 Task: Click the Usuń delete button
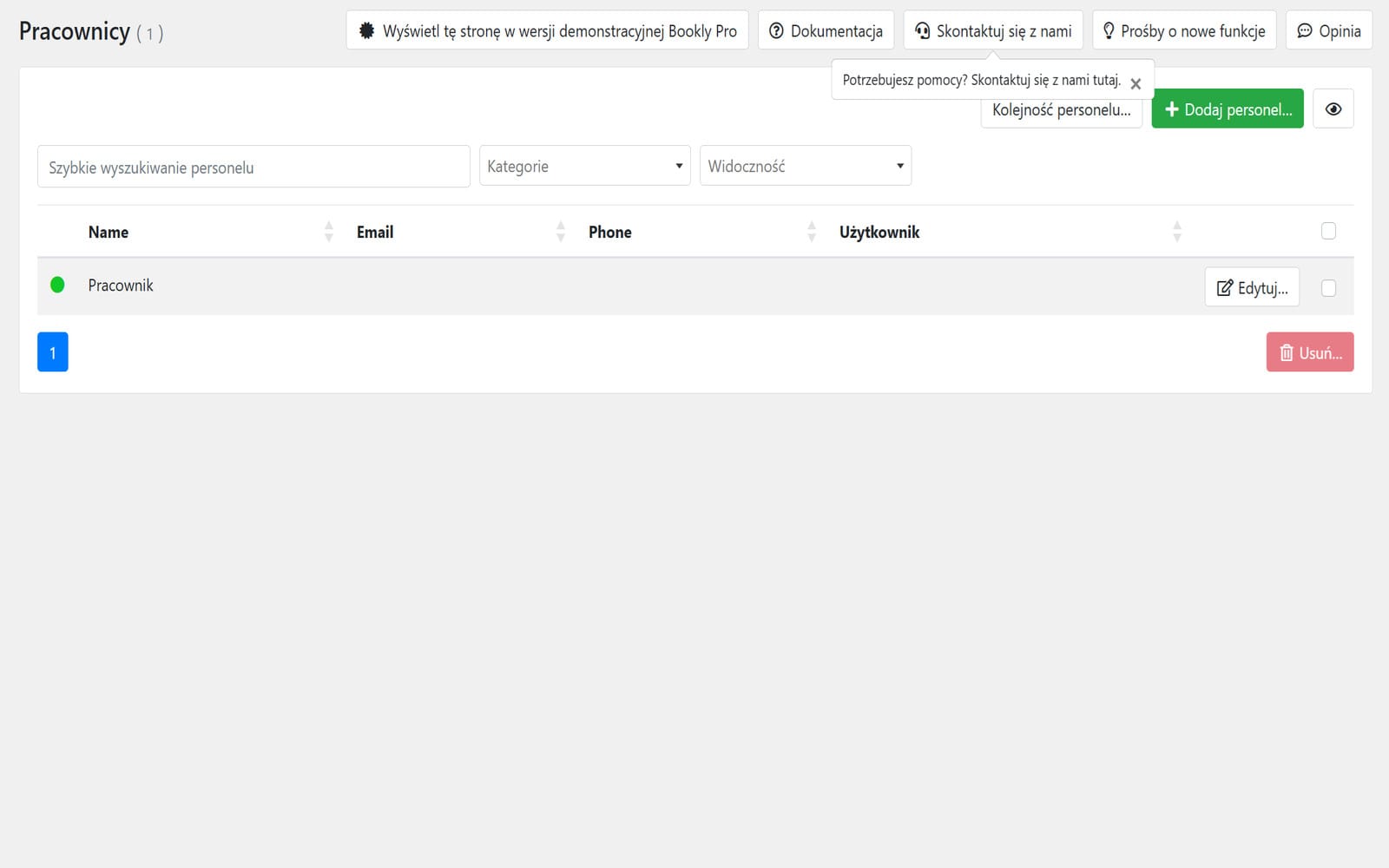click(x=1310, y=352)
